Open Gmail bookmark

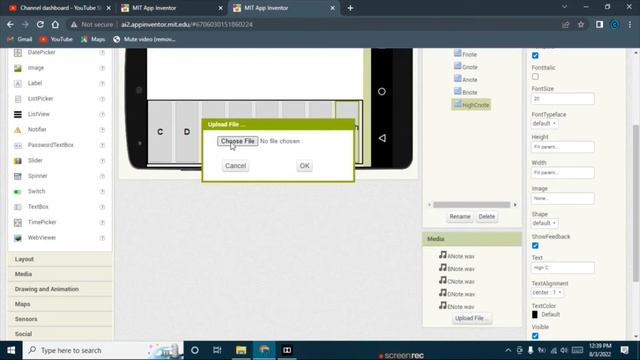pos(20,39)
